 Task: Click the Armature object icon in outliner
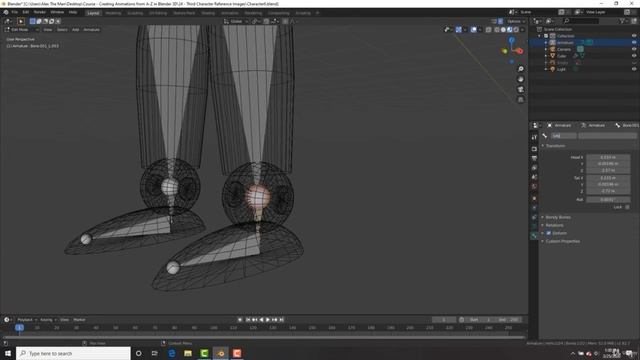pos(552,42)
